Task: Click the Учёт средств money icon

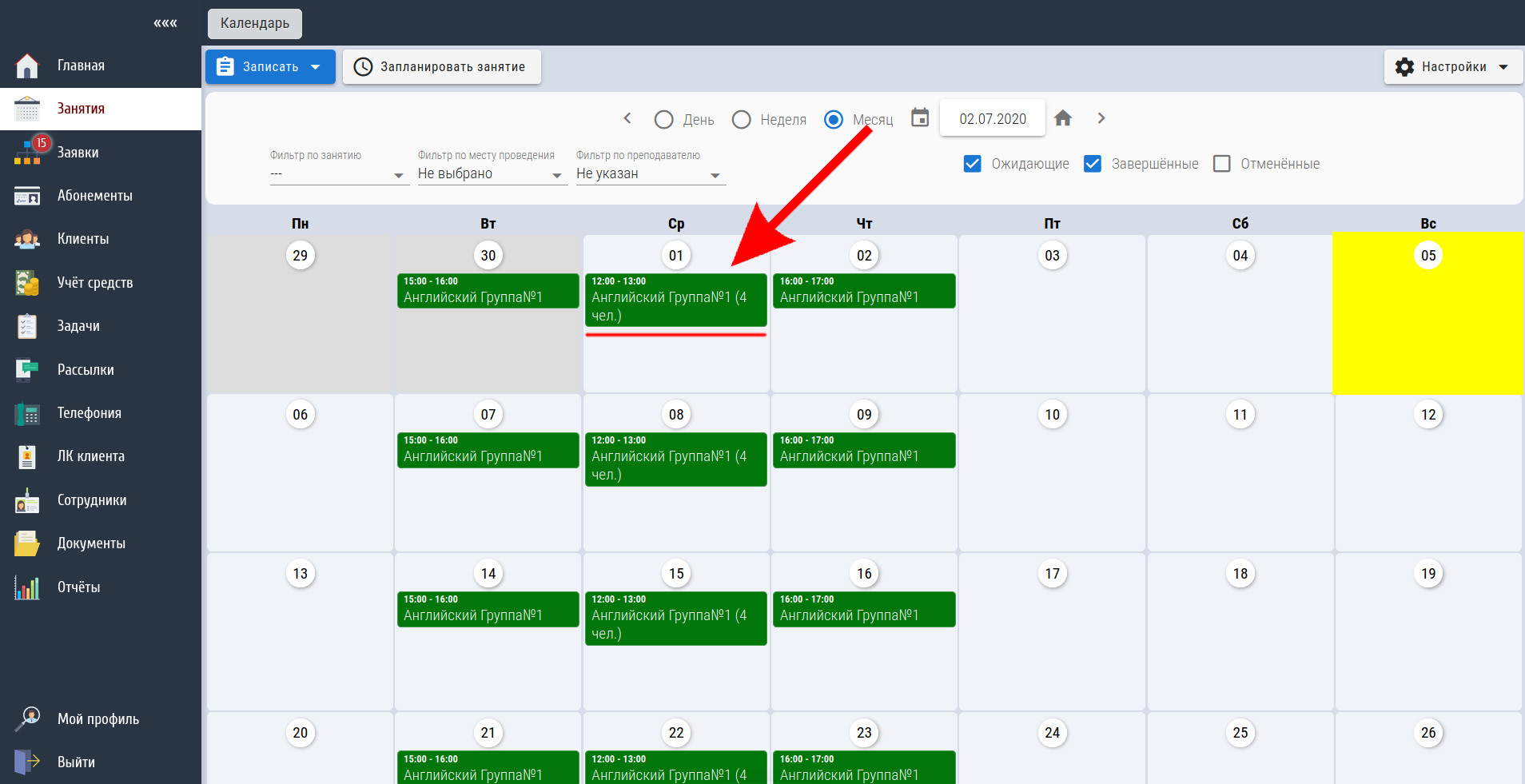Action: pyautogui.click(x=27, y=283)
